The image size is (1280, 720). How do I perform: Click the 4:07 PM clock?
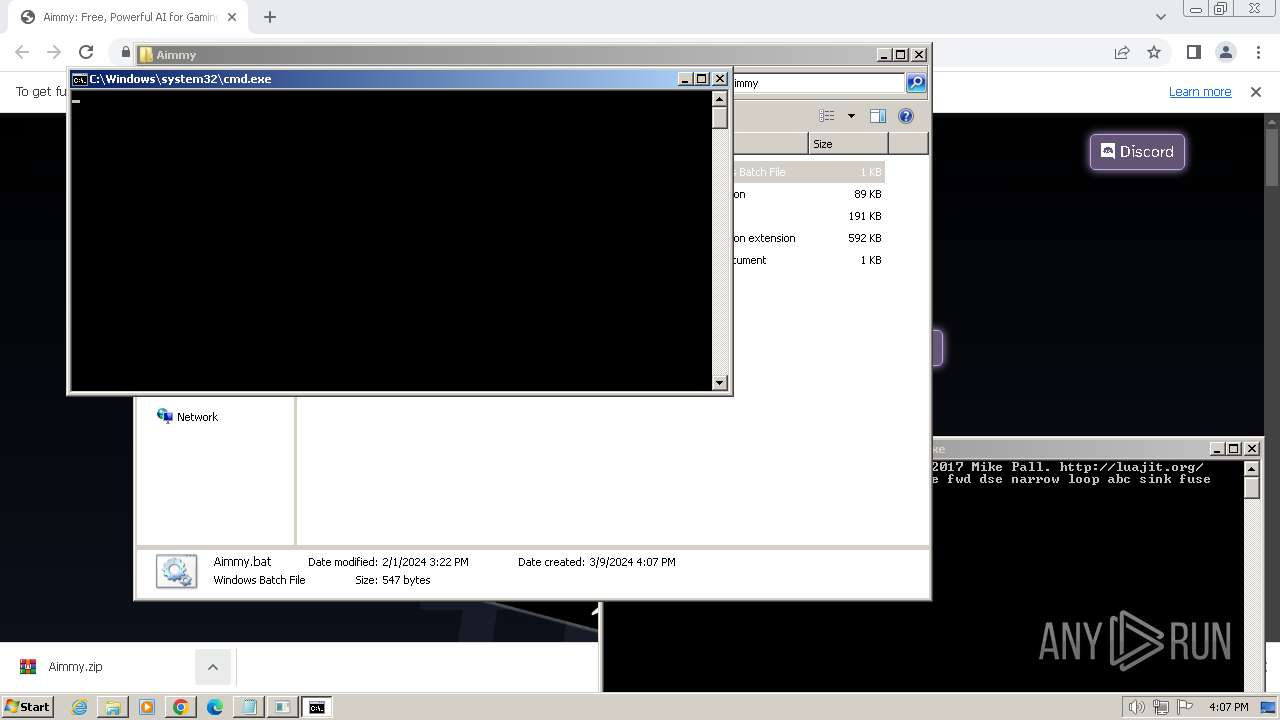click(x=1228, y=707)
